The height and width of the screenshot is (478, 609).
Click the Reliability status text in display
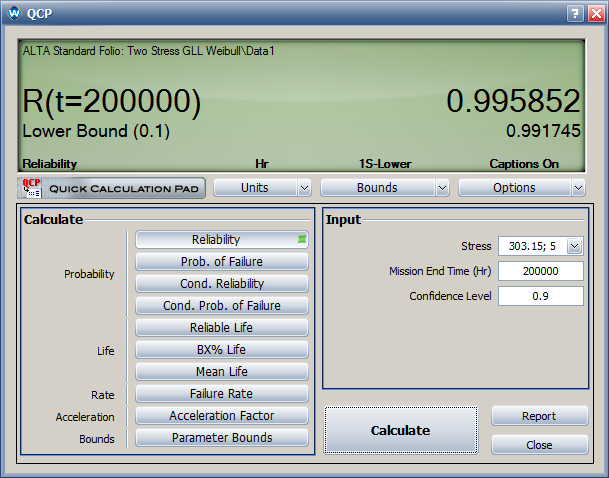pyautogui.click(x=50, y=164)
